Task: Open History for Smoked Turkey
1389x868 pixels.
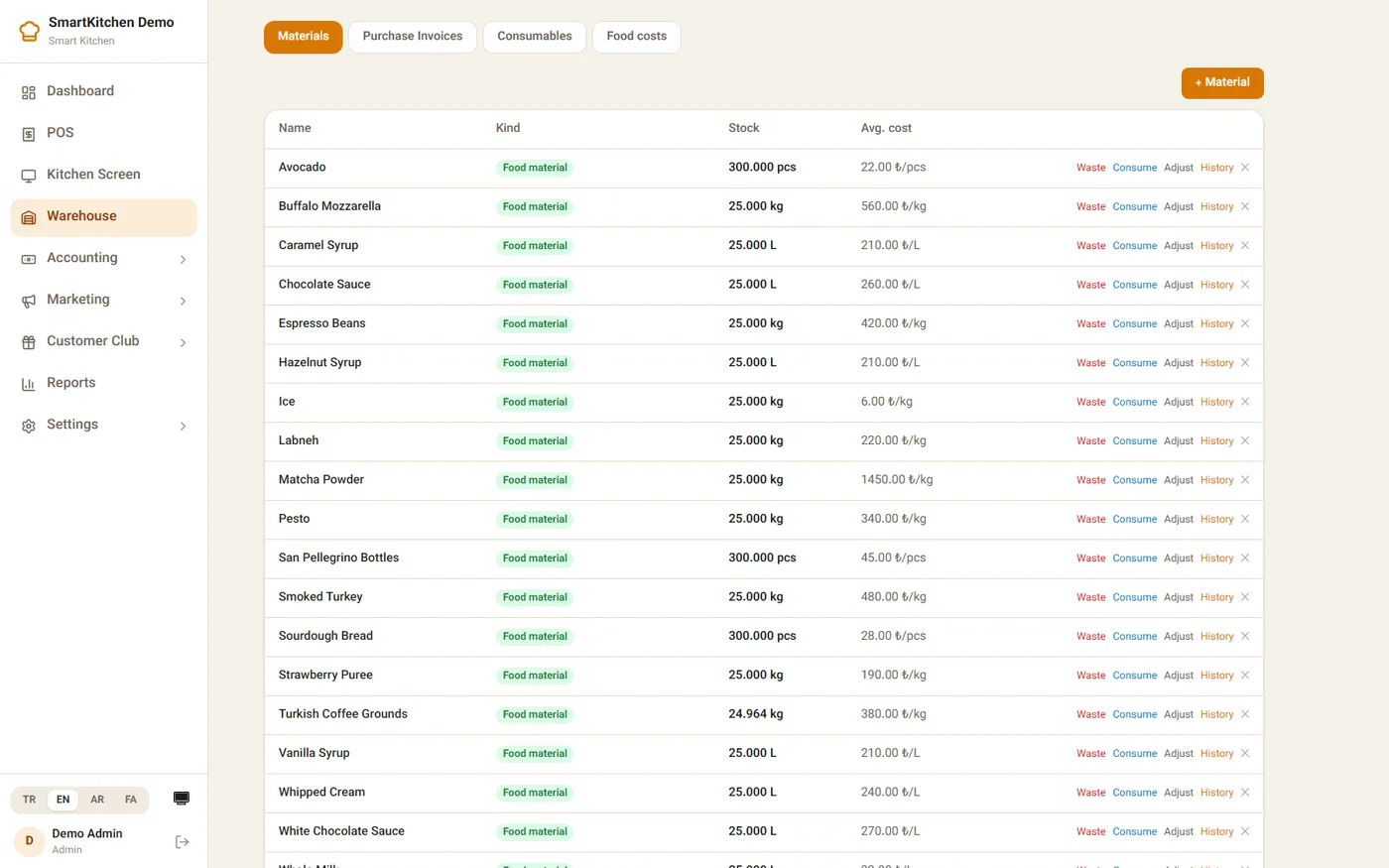Action: click(x=1217, y=597)
